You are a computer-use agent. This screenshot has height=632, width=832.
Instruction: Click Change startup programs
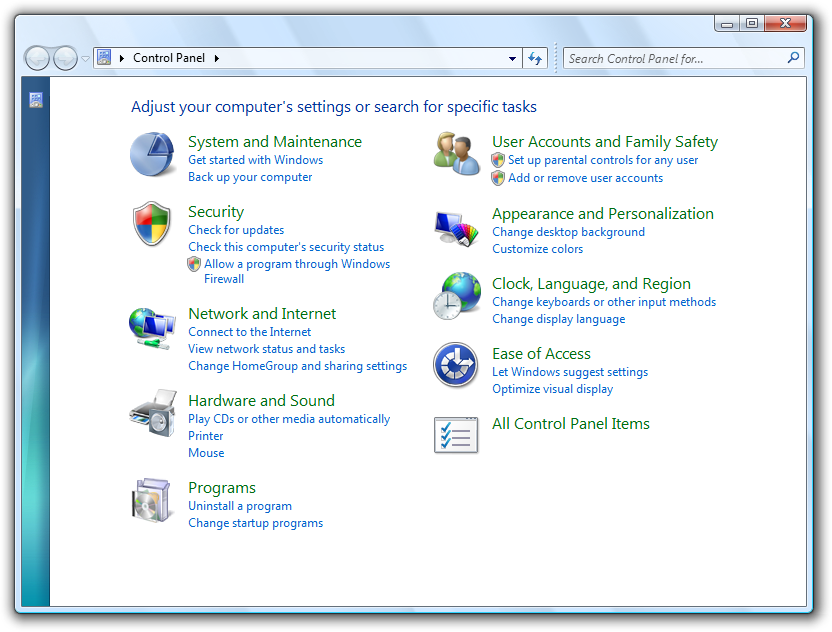click(x=255, y=523)
